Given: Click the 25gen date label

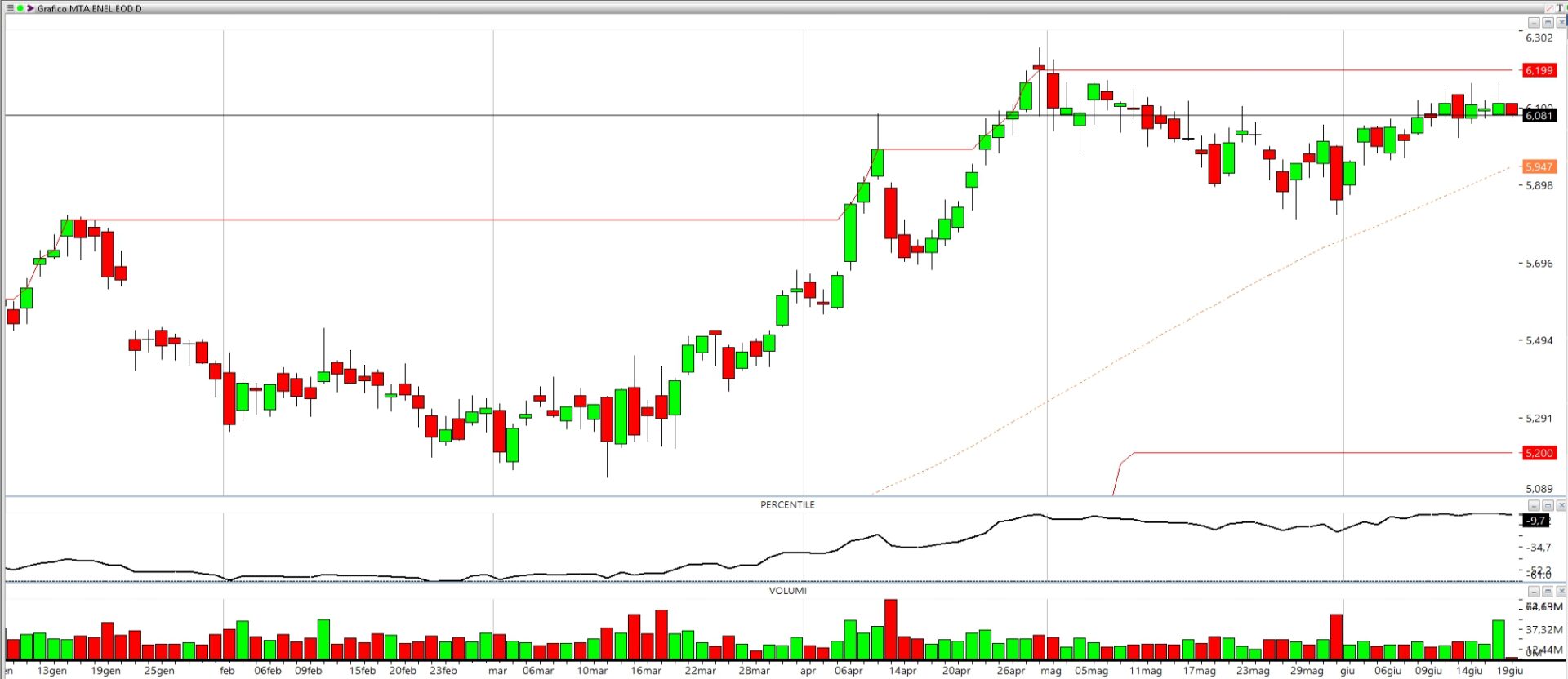Looking at the screenshot, I should pos(159,671).
